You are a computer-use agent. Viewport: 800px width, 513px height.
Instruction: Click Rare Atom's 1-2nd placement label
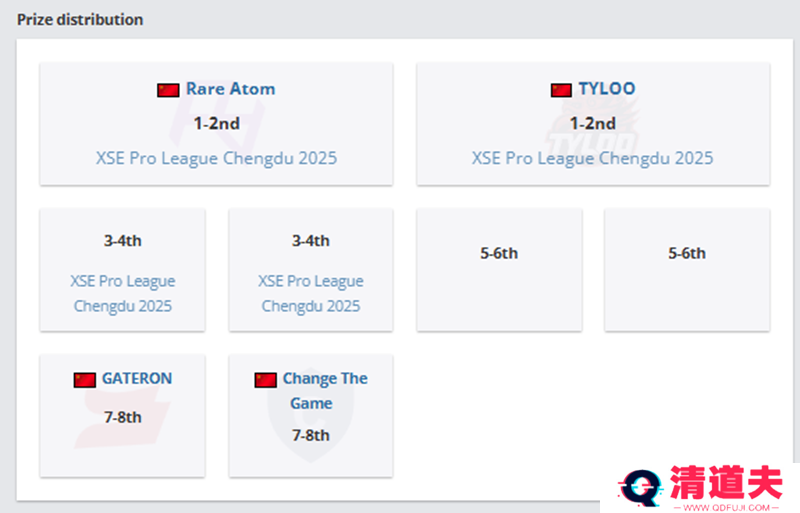point(216,124)
